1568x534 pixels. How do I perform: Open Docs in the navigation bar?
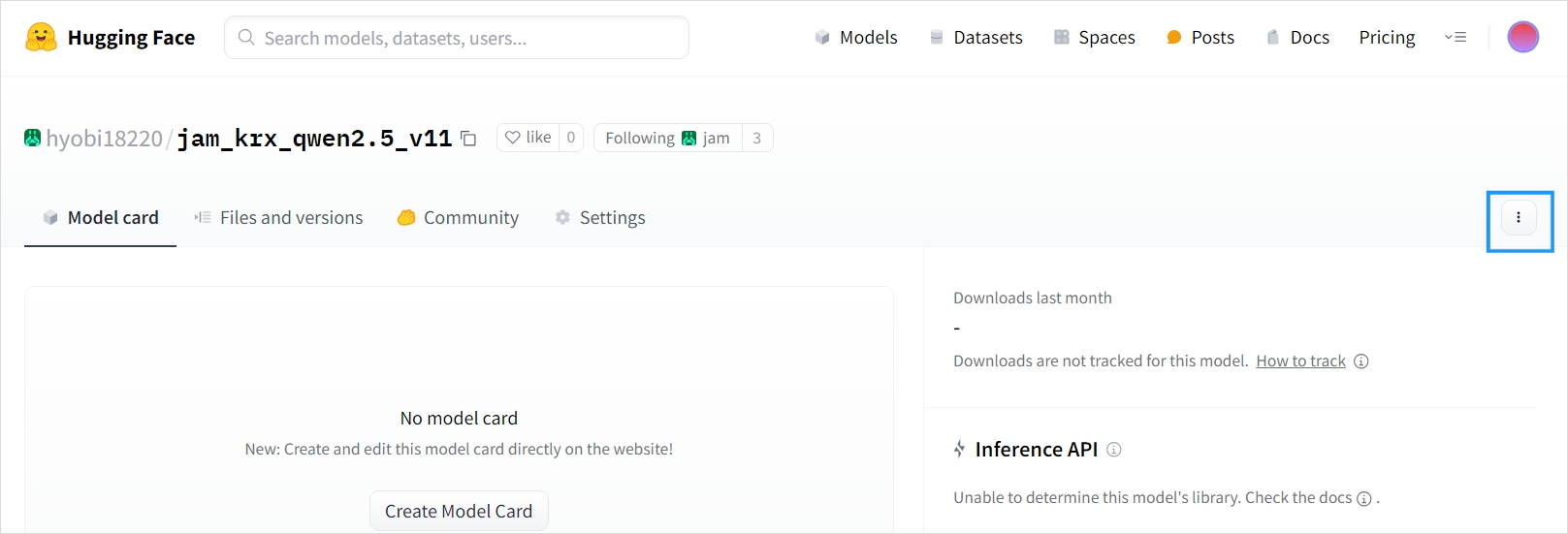point(1297,38)
